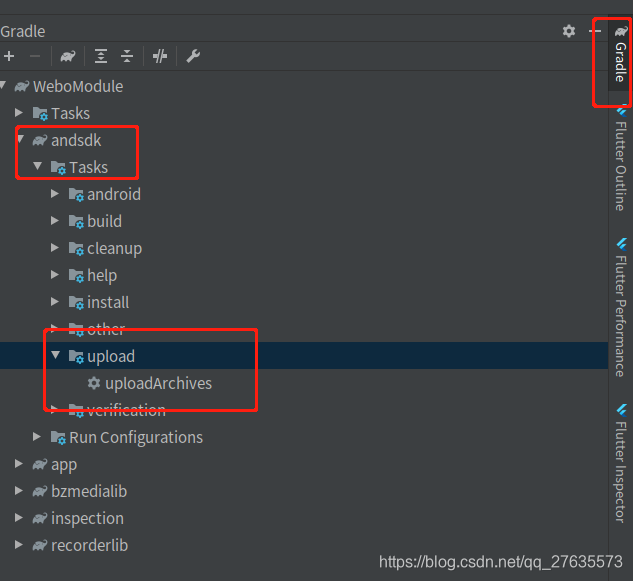
Task: Click the recorderlib elephant icon
Action: [x=40, y=545]
